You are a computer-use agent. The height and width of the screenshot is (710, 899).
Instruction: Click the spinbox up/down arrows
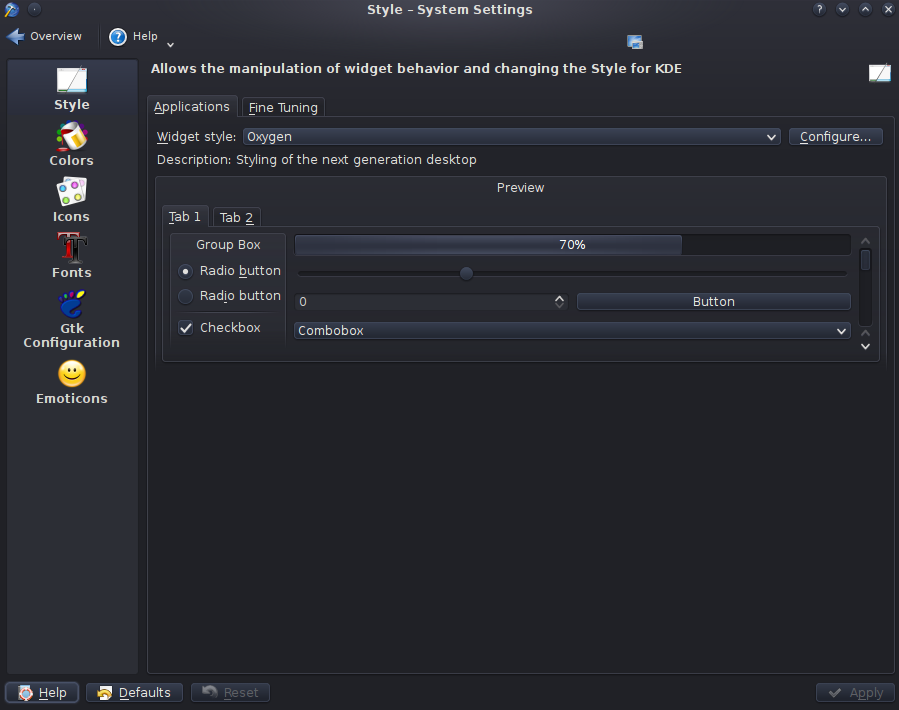click(x=560, y=302)
